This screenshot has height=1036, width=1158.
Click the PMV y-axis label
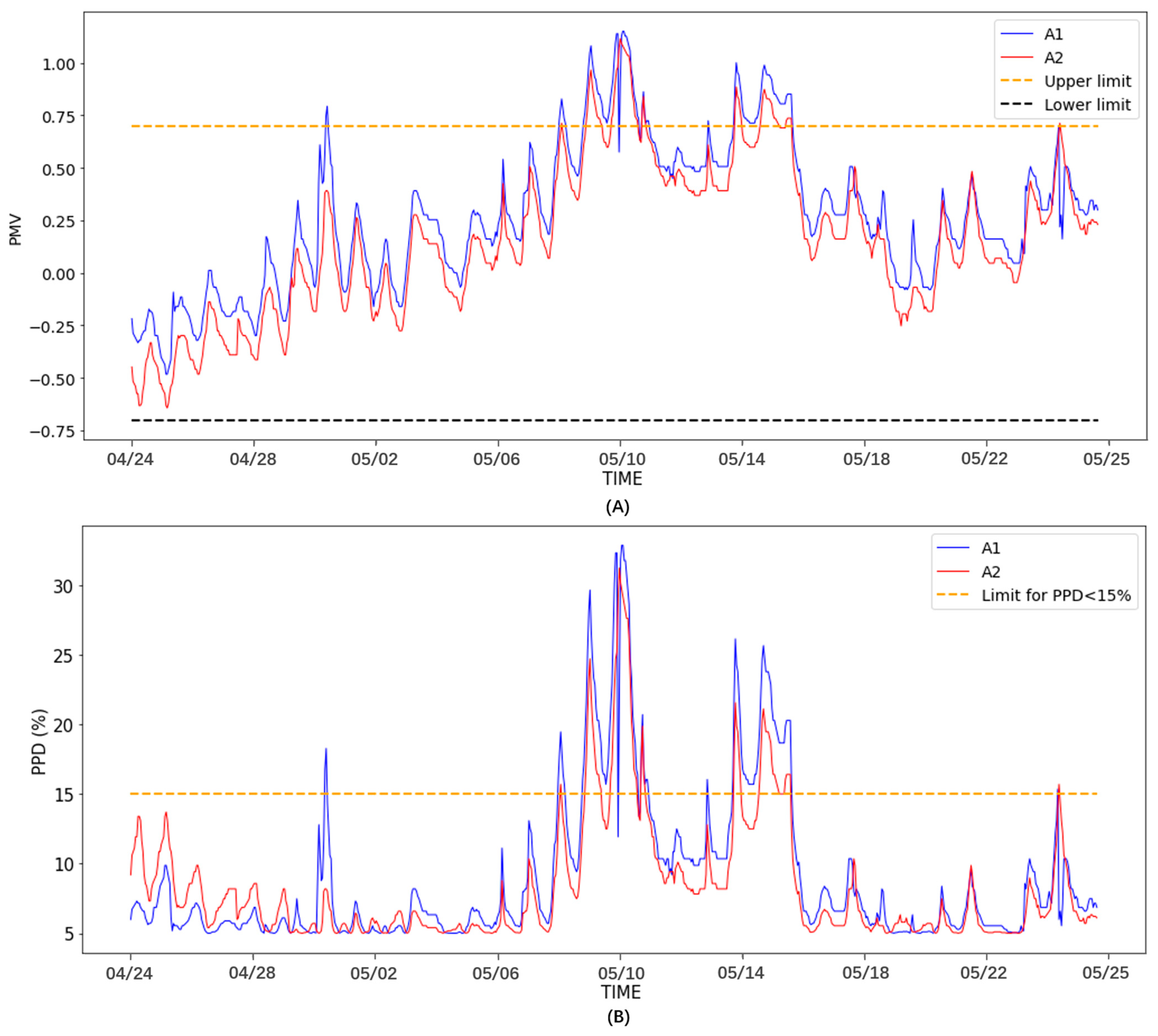pos(16,229)
